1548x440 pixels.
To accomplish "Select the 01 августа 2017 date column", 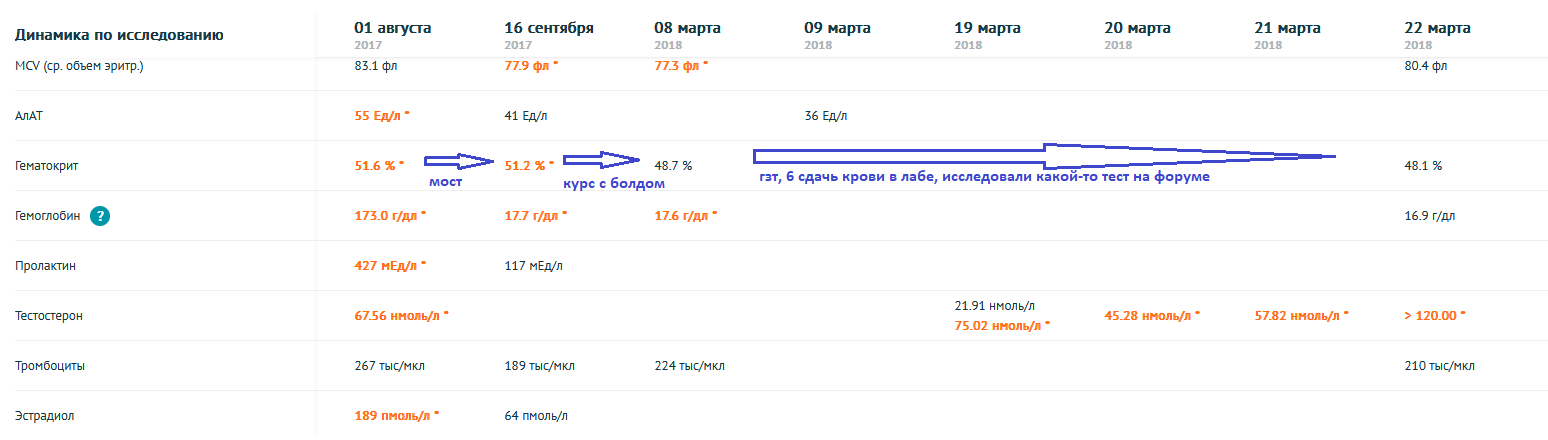I will click(x=393, y=33).
